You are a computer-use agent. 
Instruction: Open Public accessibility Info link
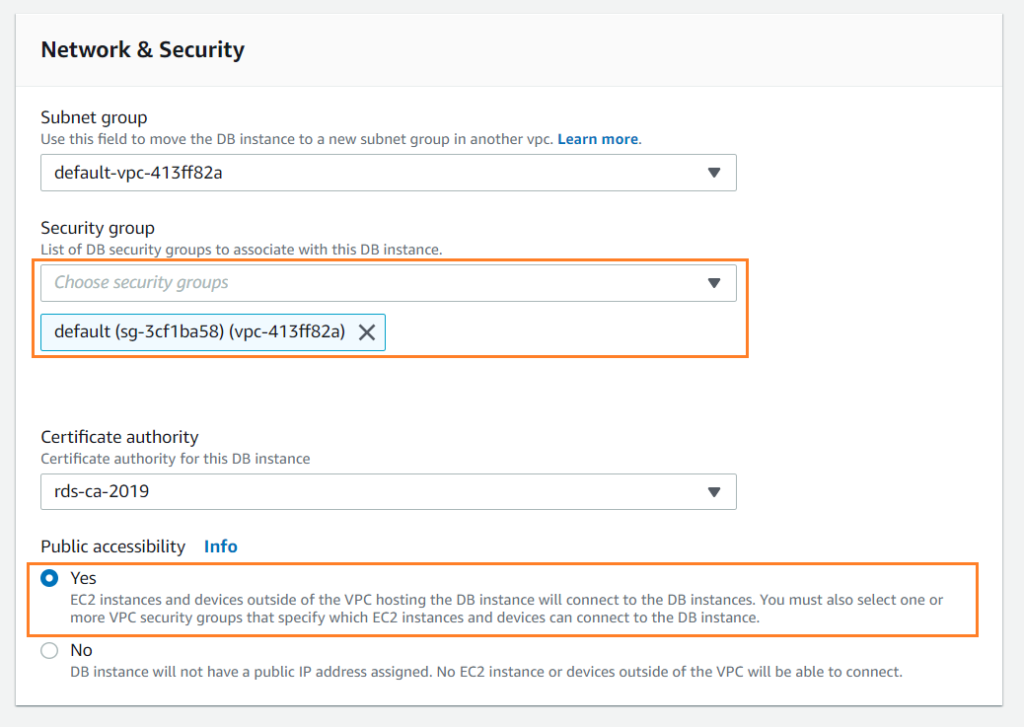(221, 546)
